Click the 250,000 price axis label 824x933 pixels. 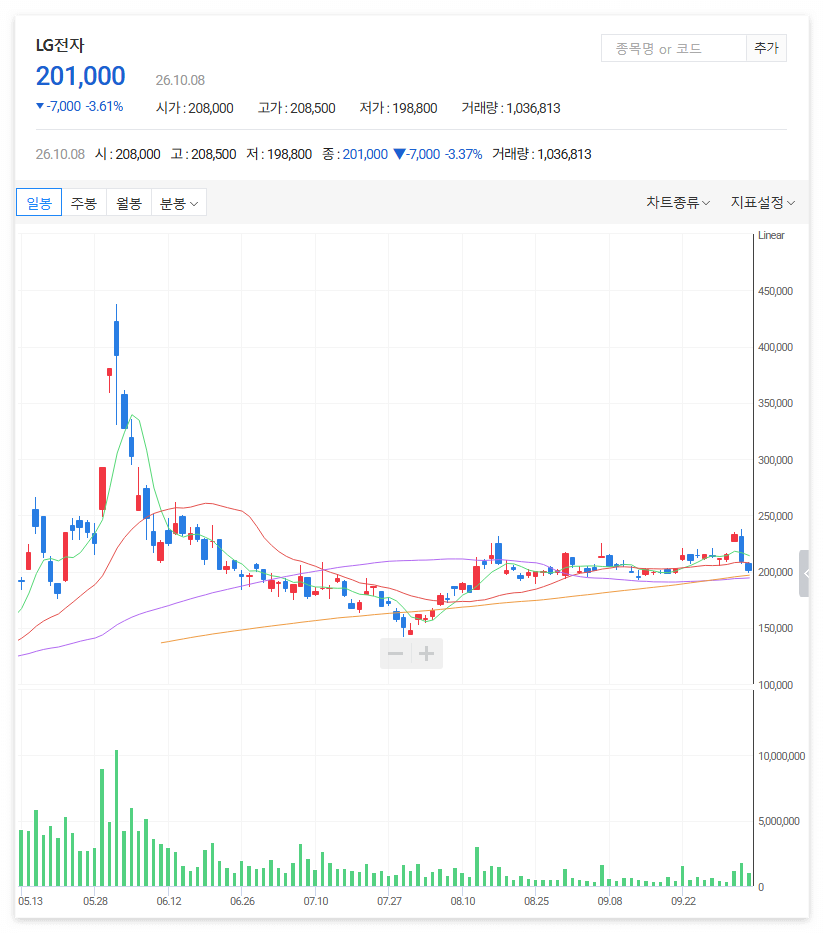775,516
